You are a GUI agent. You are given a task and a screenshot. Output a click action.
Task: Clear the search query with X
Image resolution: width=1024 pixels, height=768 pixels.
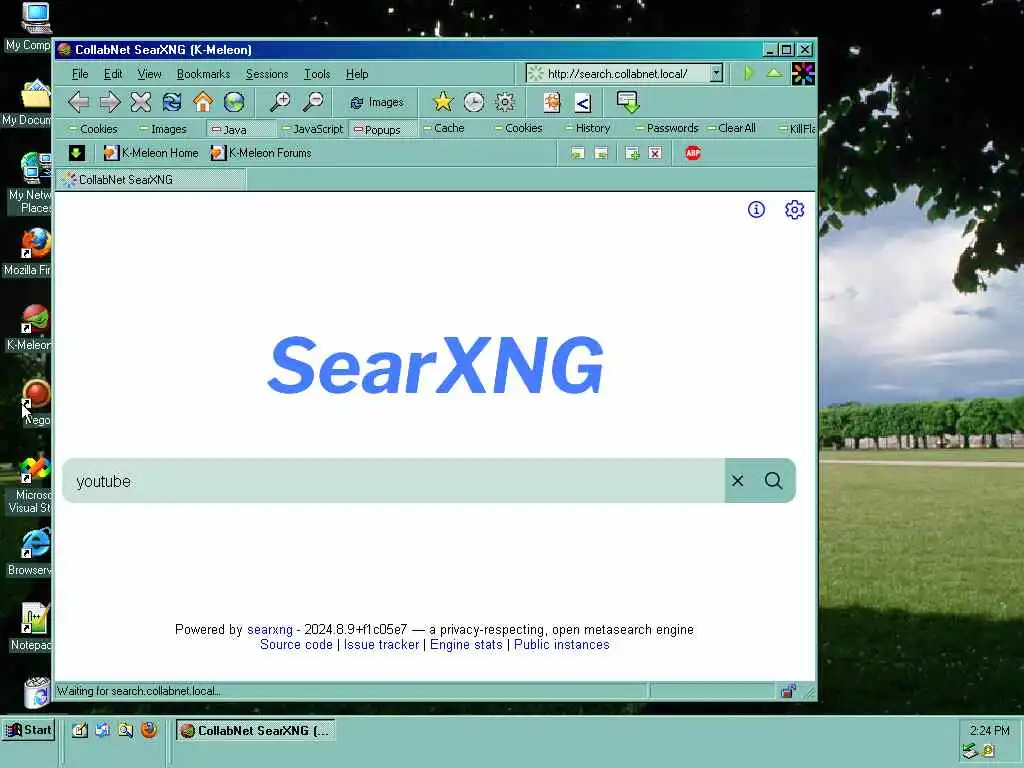738,481
